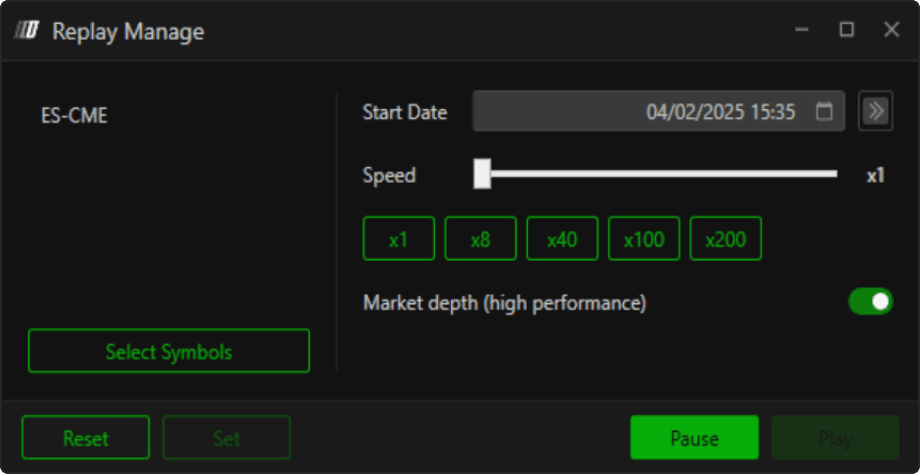This screenshot has width=920, height=474.
Task: Set replay speed to x1
Action: (x=399, y=239)
